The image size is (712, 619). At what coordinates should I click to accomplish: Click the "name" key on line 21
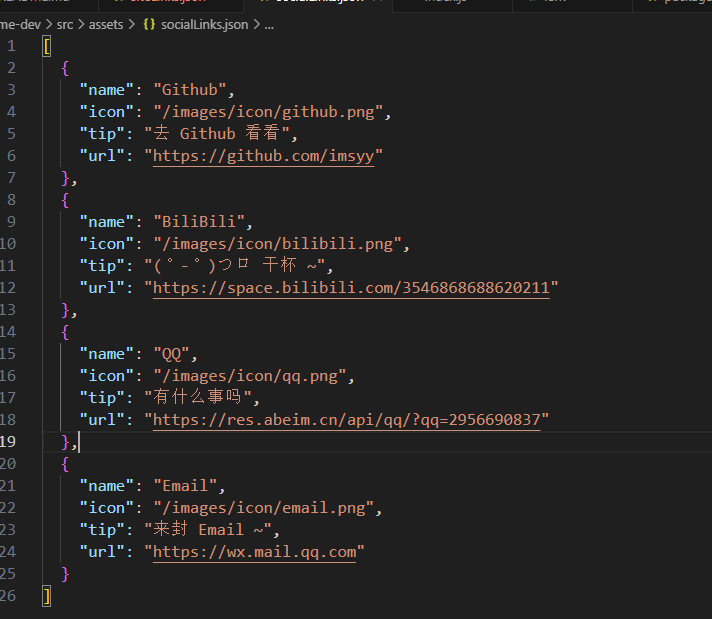107,486
